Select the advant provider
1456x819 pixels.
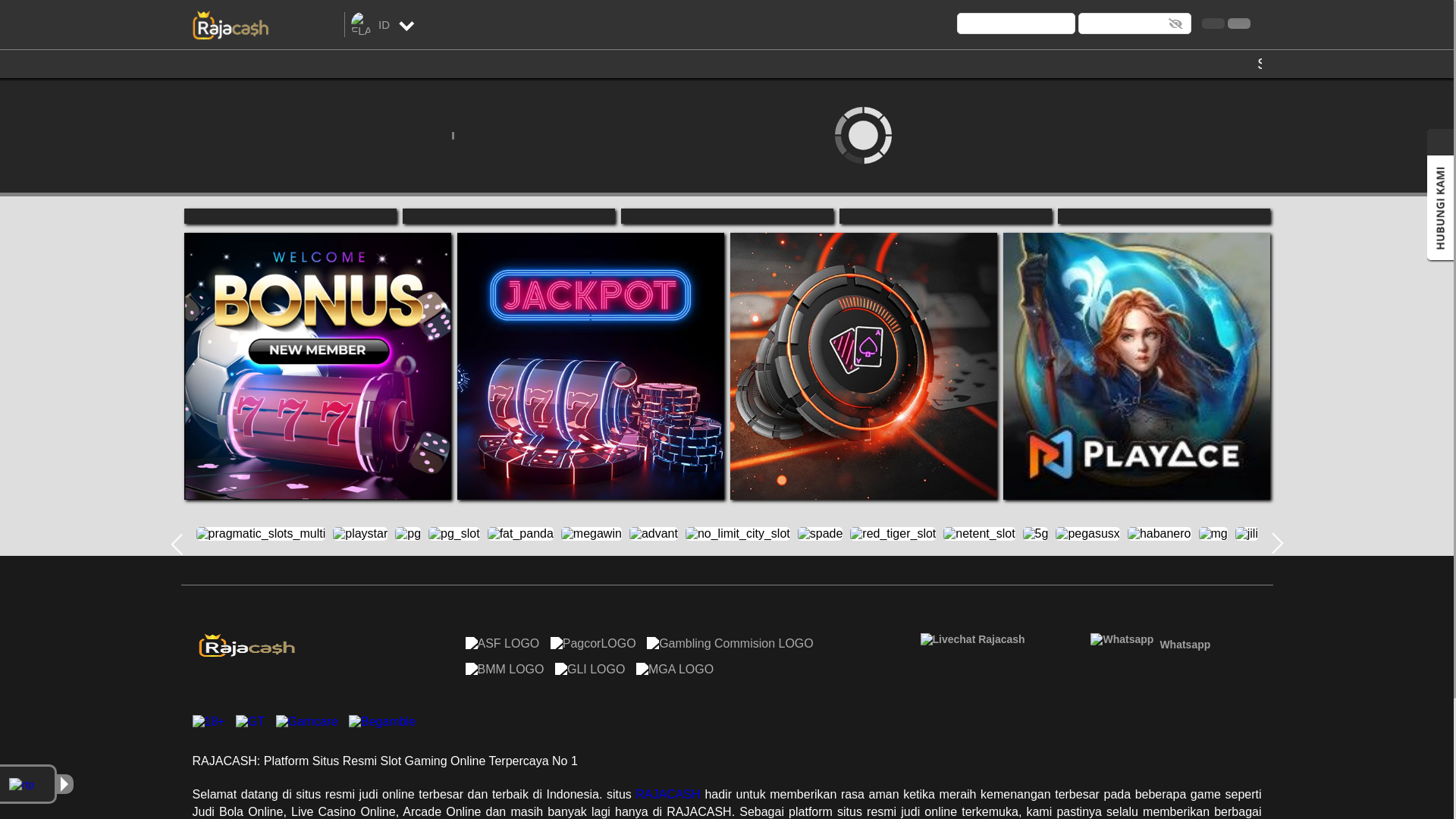(654, 534)
